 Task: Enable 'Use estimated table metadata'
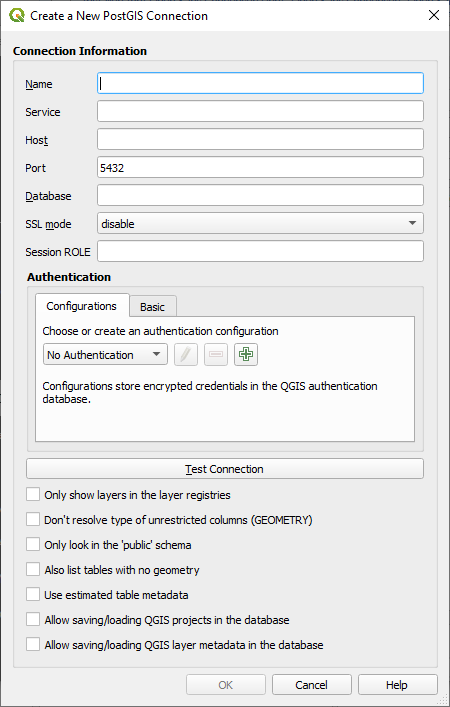[x=33, y=594]
